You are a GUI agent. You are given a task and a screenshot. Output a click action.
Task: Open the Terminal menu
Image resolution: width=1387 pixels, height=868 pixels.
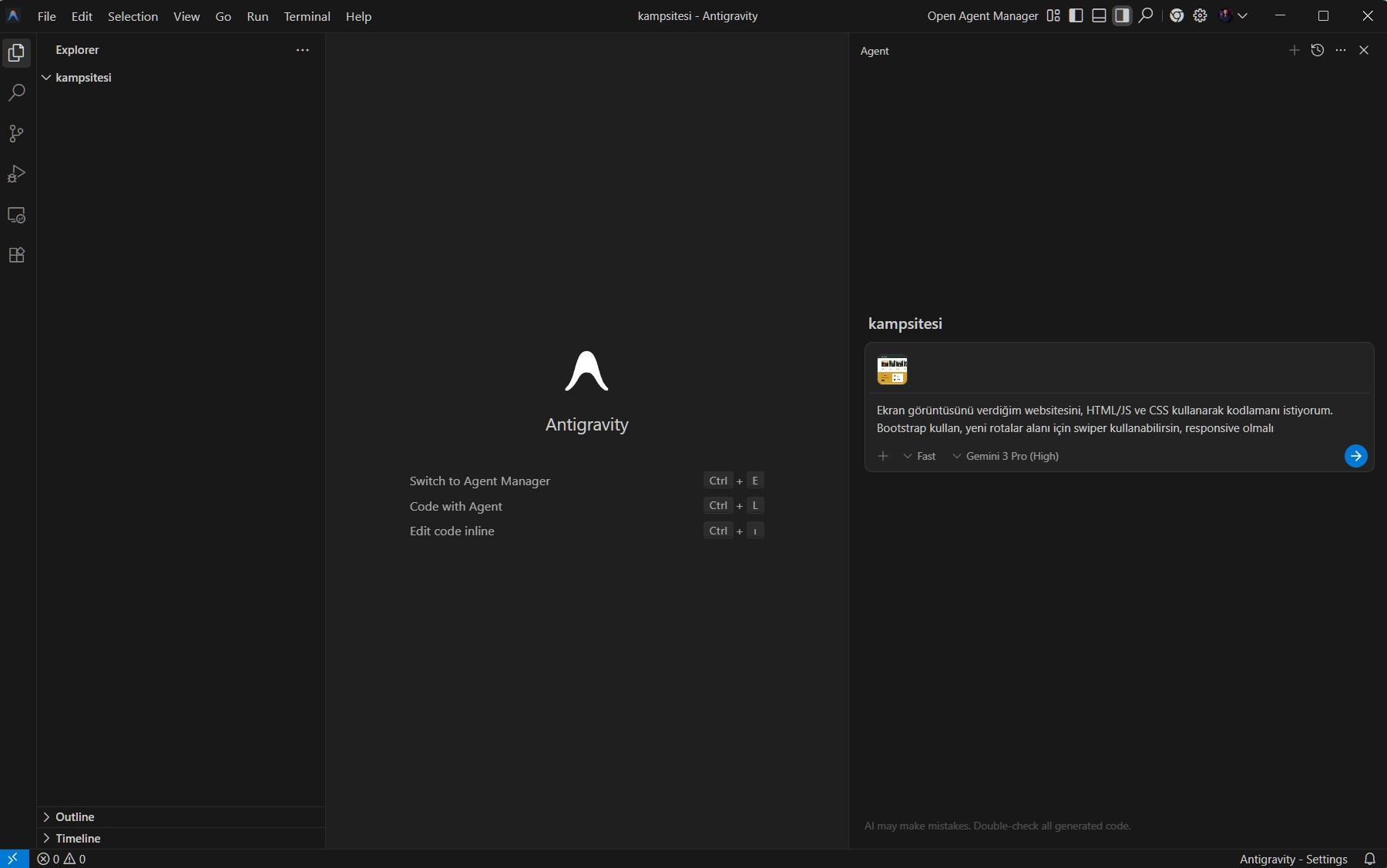tap(307, 16)
